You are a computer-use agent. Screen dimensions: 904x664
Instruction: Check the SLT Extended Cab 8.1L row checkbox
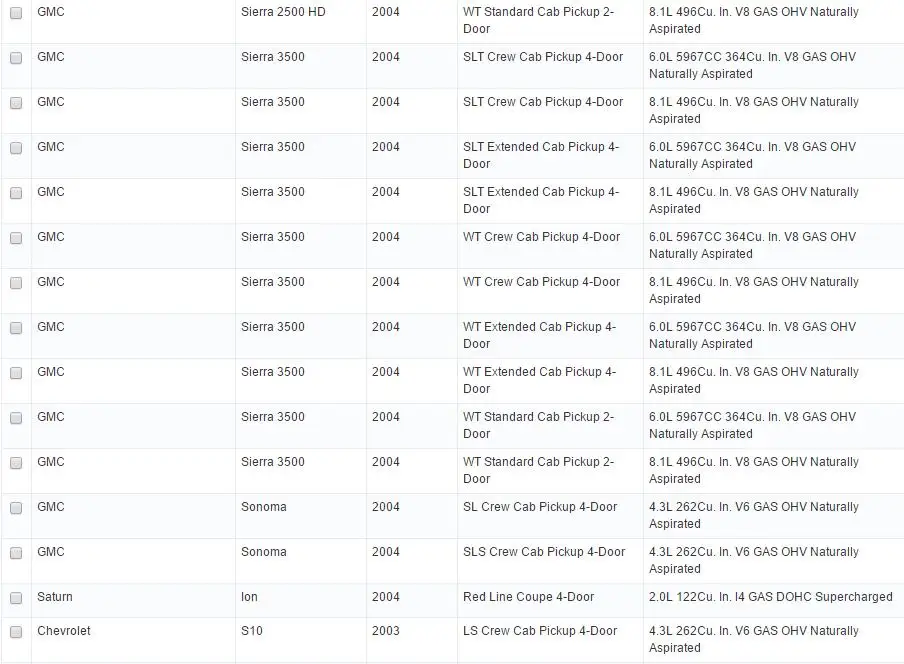[16, 193]
